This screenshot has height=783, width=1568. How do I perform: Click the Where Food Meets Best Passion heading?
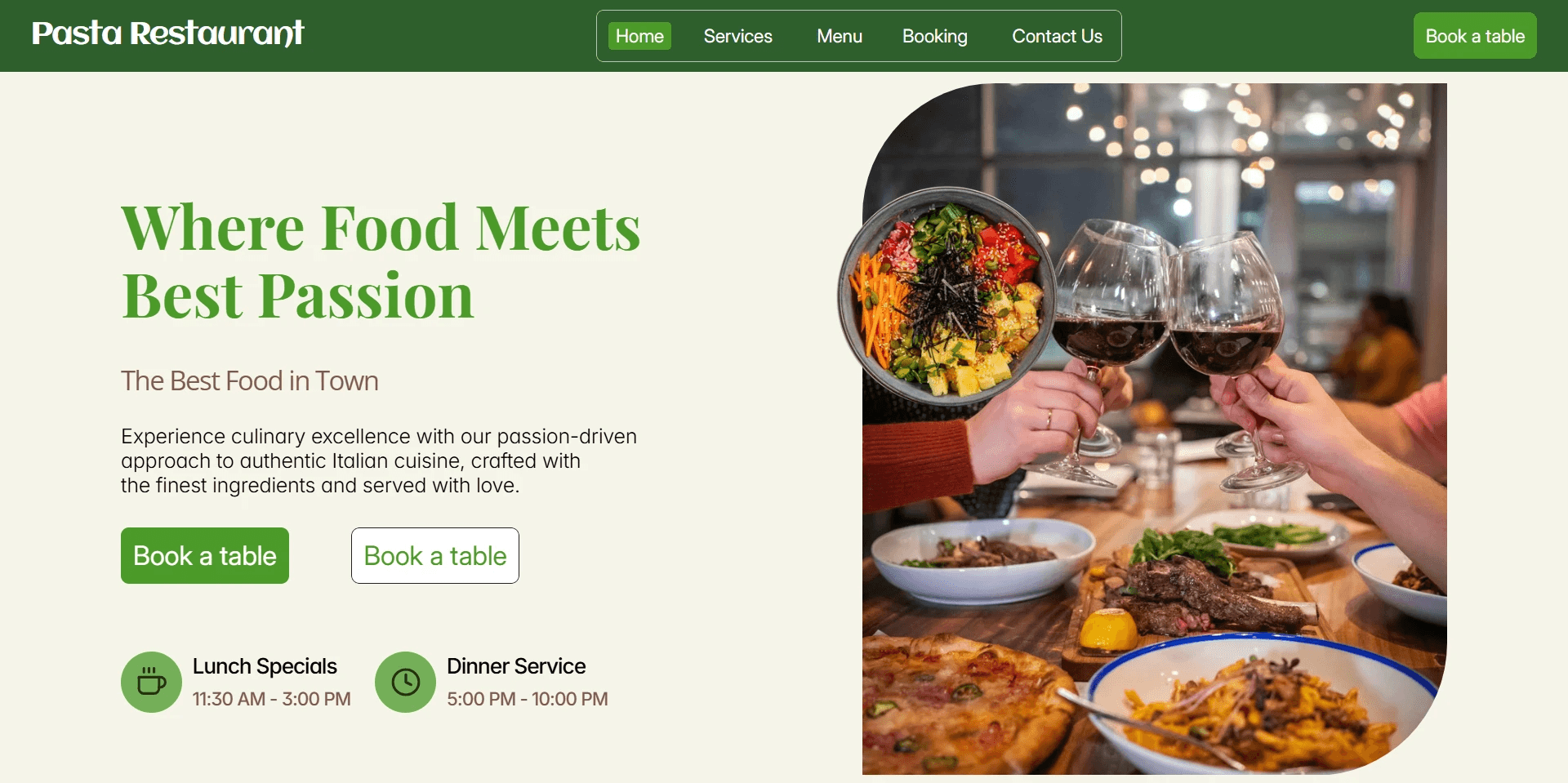click(x=381, y=261)
